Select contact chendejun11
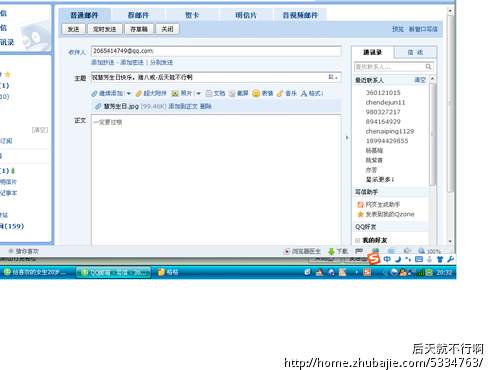Image resolution: width=493 pixels, height=370 pixels. coord(385,102)
